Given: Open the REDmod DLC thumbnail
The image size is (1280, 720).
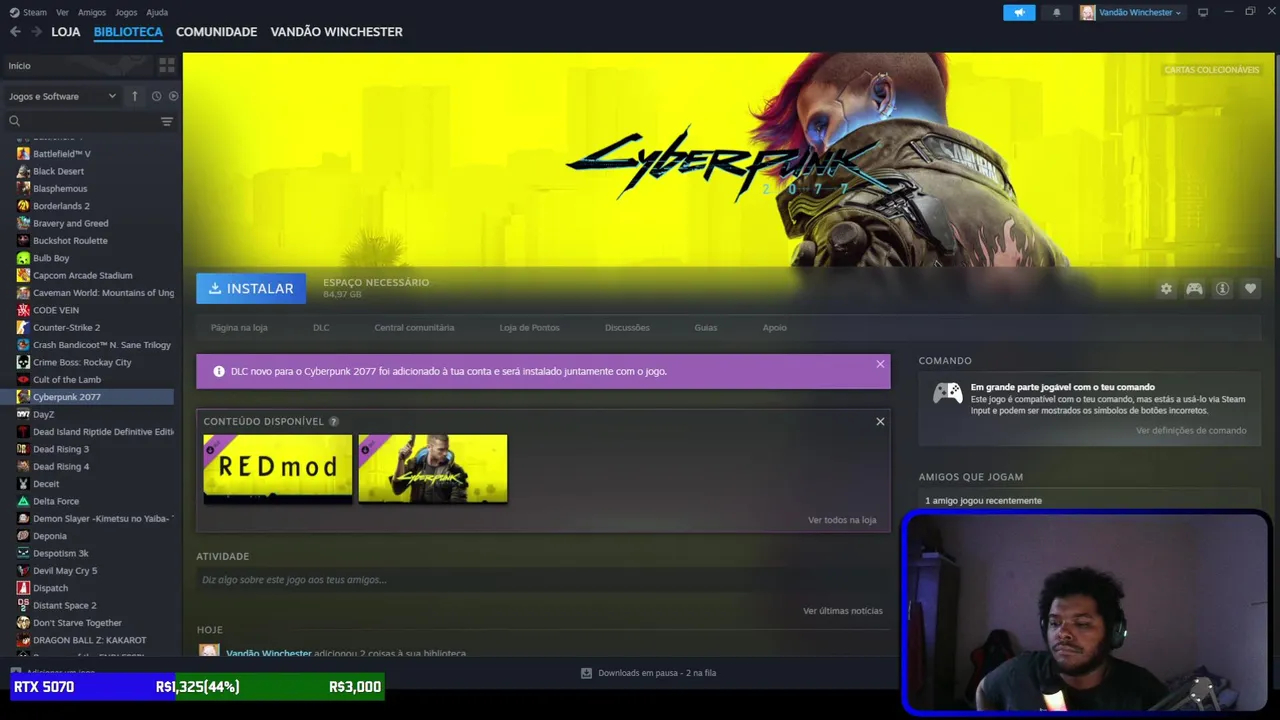Looking at the screenshot, I should click(278, 468).
